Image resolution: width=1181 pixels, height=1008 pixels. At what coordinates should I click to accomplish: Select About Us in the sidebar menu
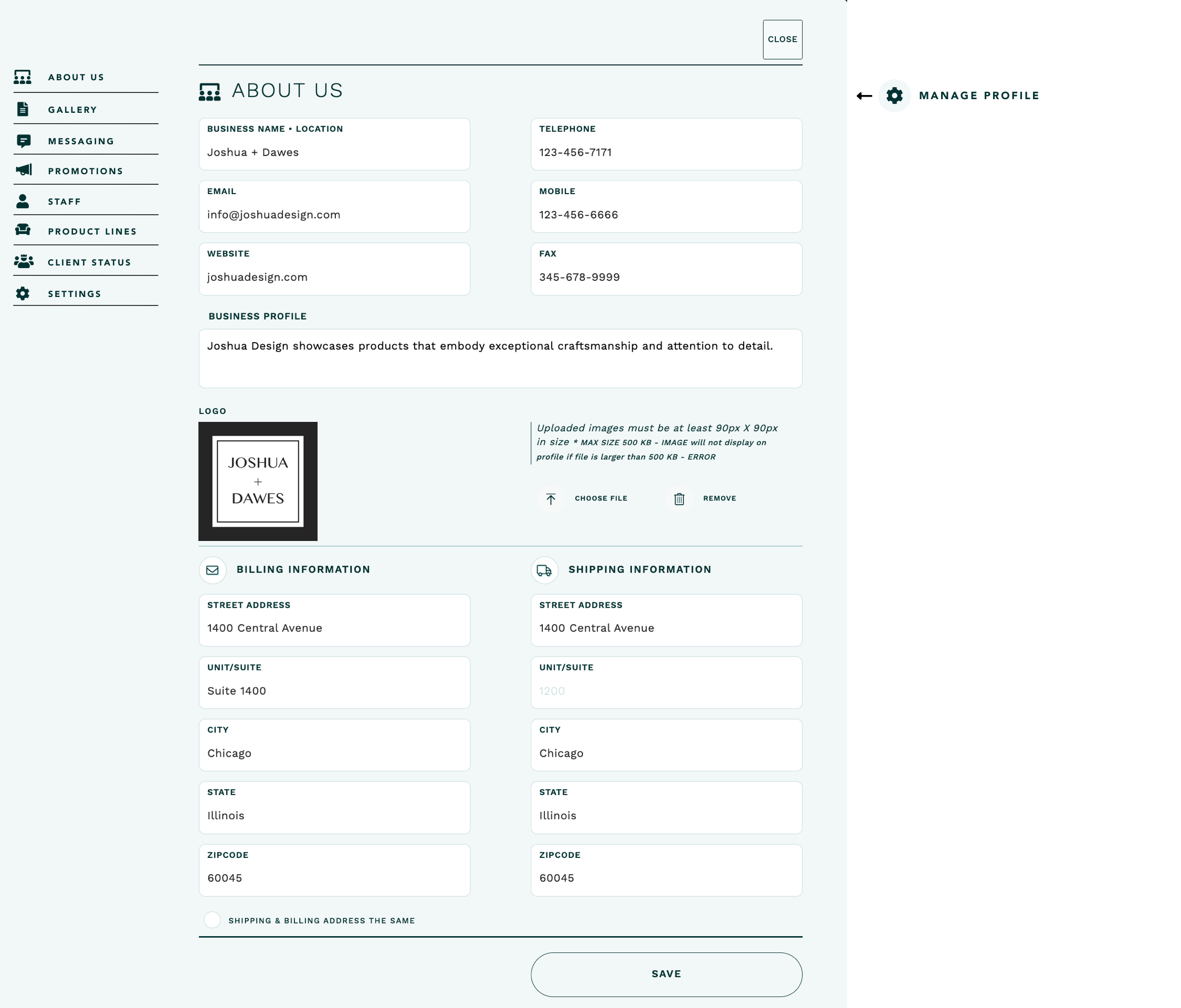click(x=76, y=77)
